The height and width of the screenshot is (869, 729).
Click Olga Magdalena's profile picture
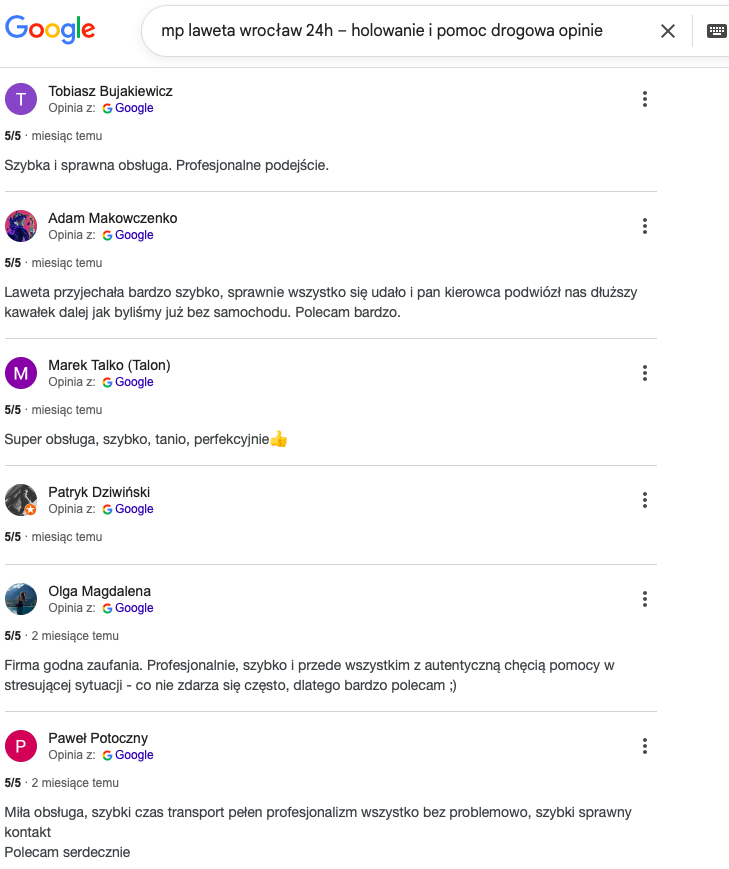(x=21, y=599)
